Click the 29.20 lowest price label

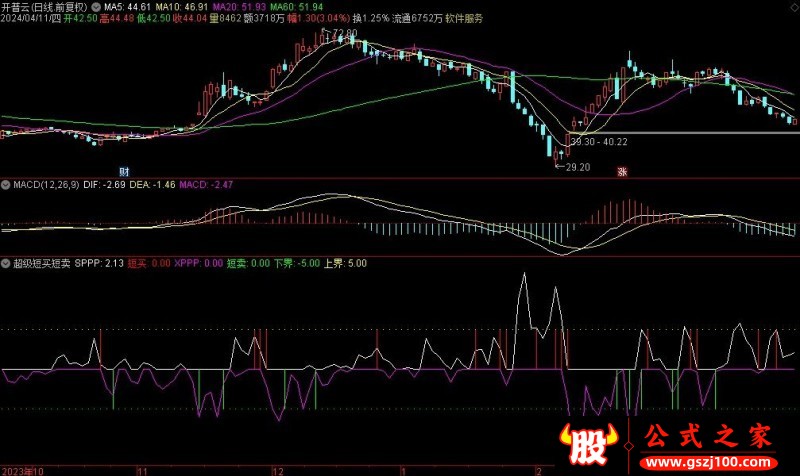(578, 167)
